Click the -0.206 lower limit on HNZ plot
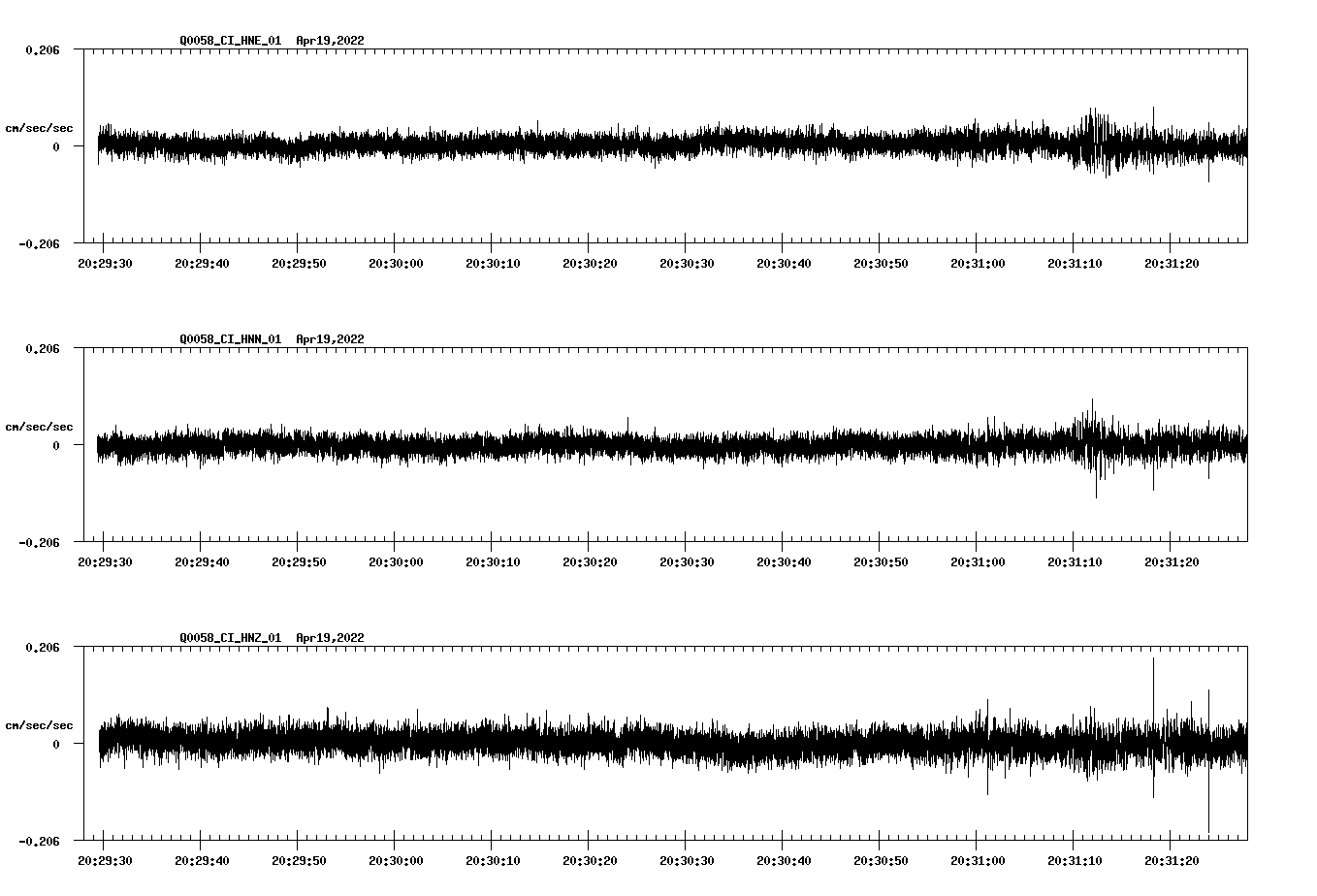Screen dimensions: 1317x896 click(x=39, y=842)
